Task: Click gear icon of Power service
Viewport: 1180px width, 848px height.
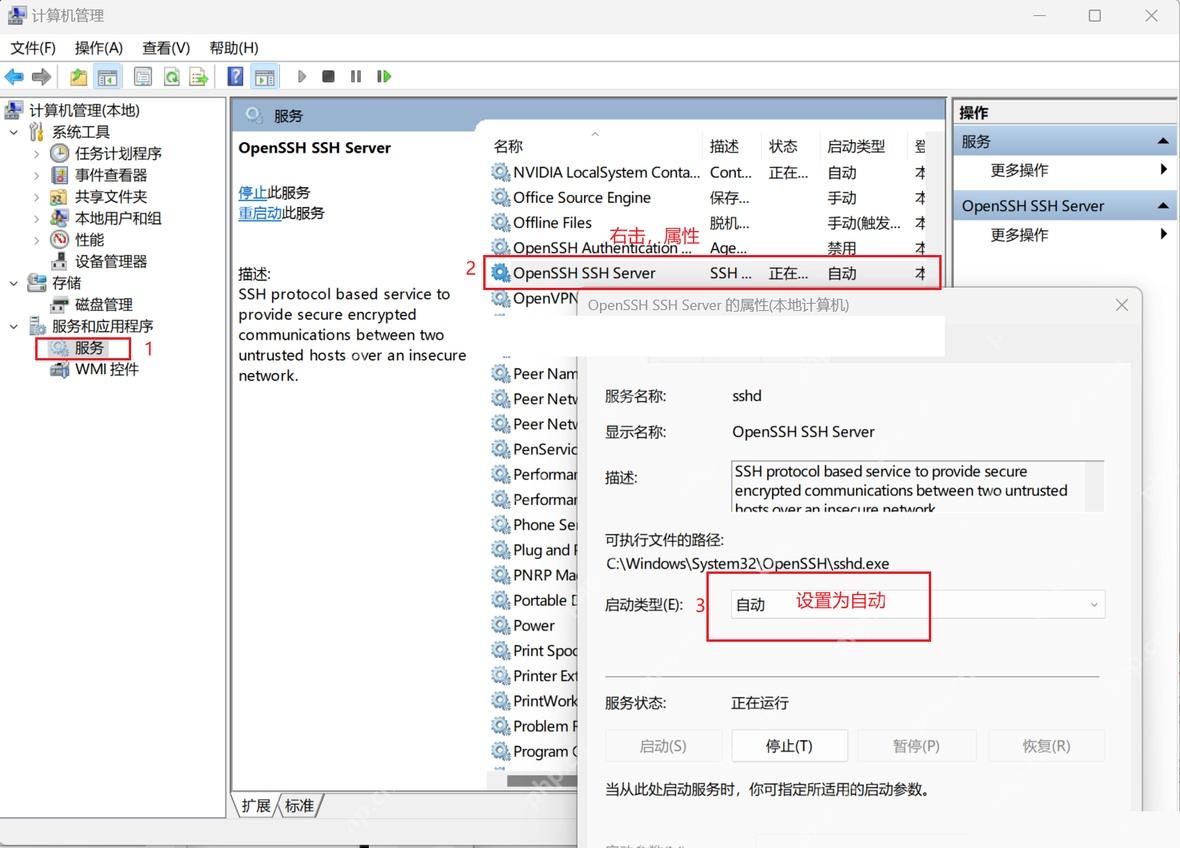Action: click(501, 625)
